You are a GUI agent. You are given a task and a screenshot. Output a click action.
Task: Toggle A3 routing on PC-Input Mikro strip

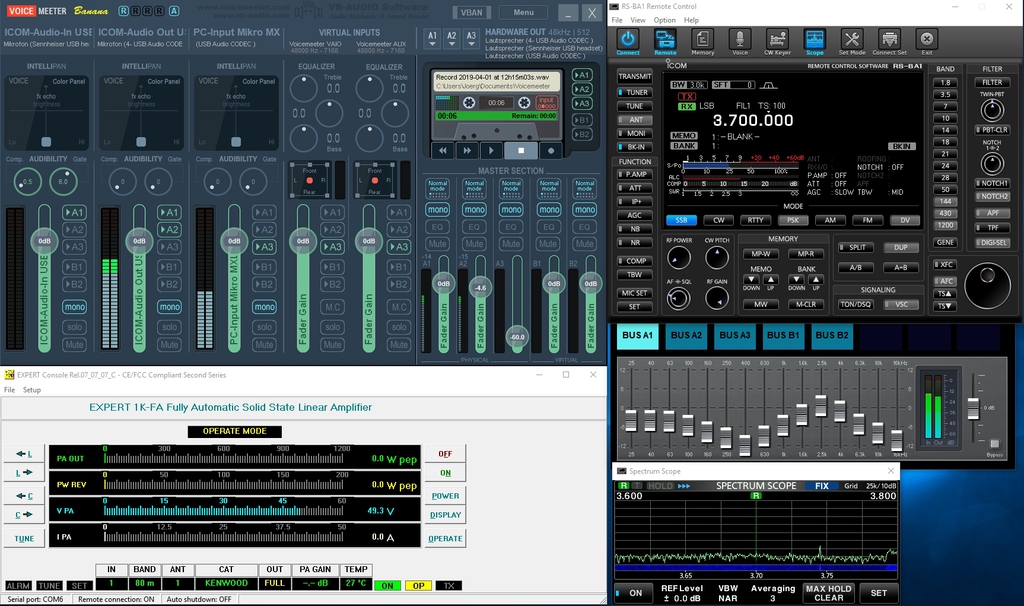264,247
